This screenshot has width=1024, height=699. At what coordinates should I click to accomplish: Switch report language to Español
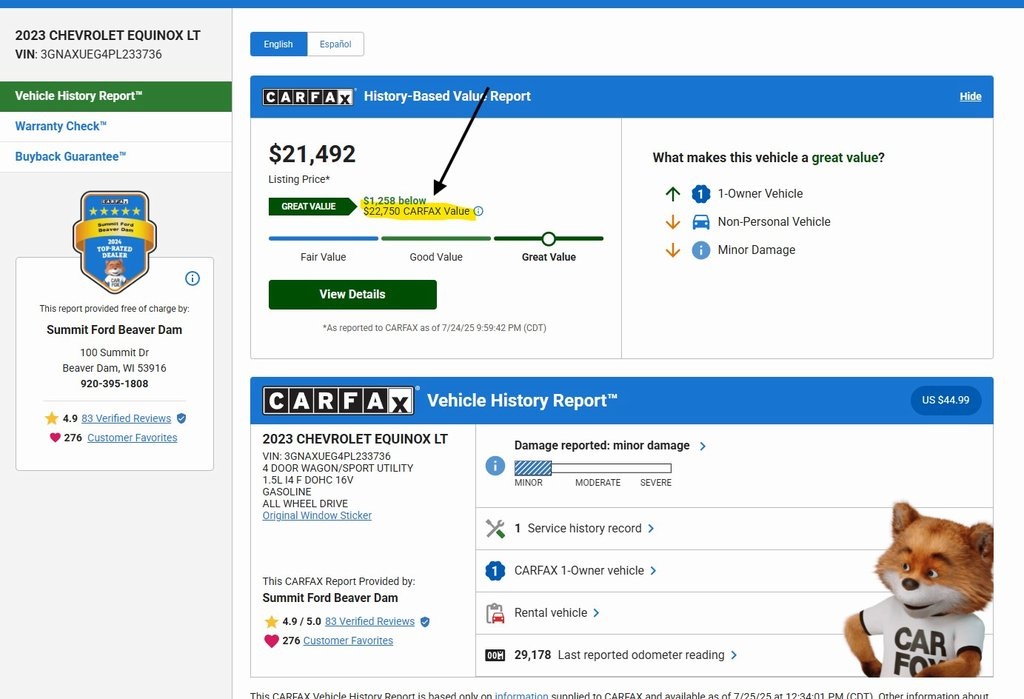pyautogui.click(x=335, y=44)
